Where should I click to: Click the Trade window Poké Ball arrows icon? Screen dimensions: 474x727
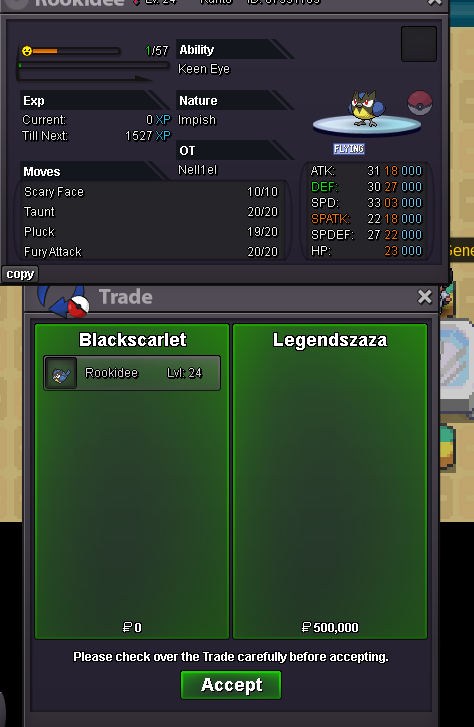point(64,300)
